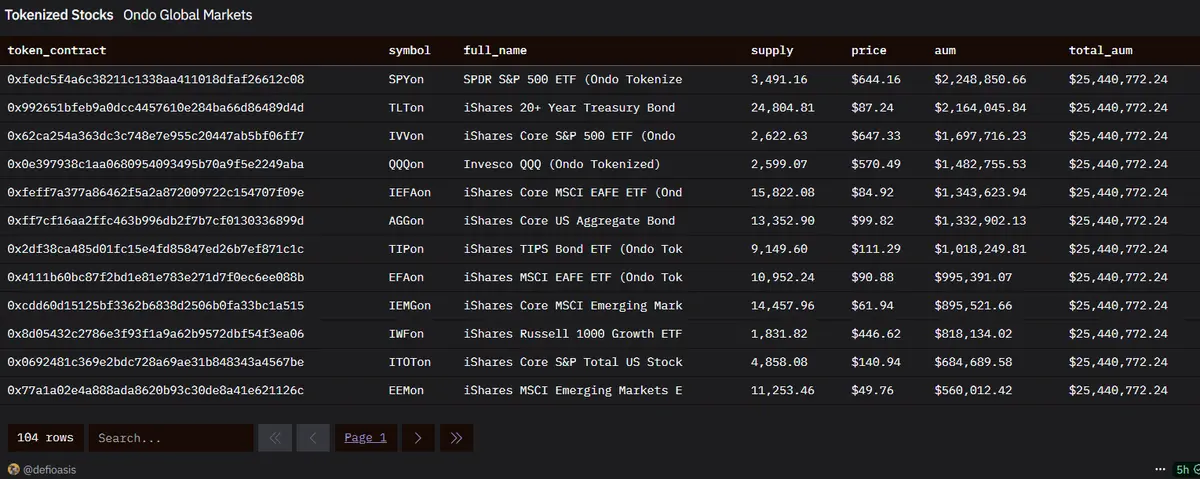Click contract address starting 0xff7cf16aa2ff
The image size is (1200, 479).
tap(156, 220)
